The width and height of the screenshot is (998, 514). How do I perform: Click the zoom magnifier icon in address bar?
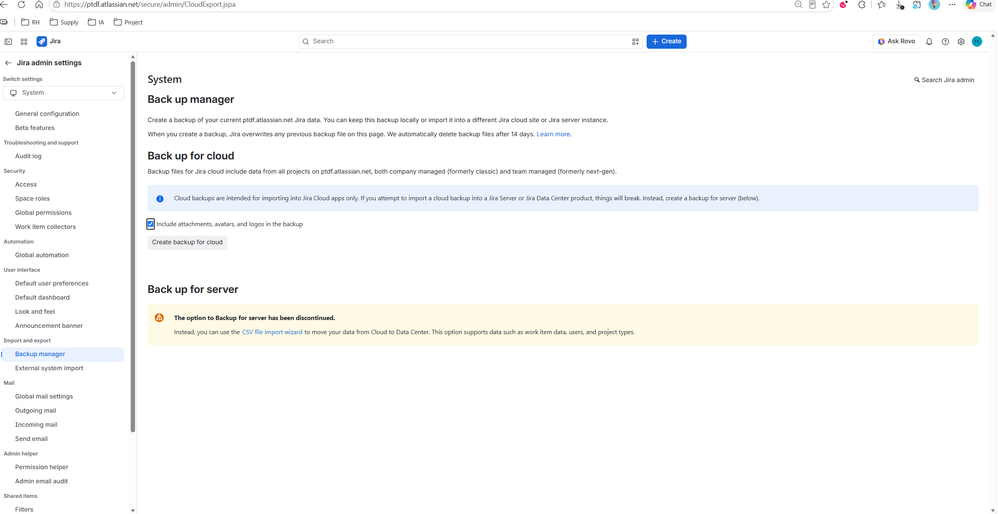click(798, 4)
